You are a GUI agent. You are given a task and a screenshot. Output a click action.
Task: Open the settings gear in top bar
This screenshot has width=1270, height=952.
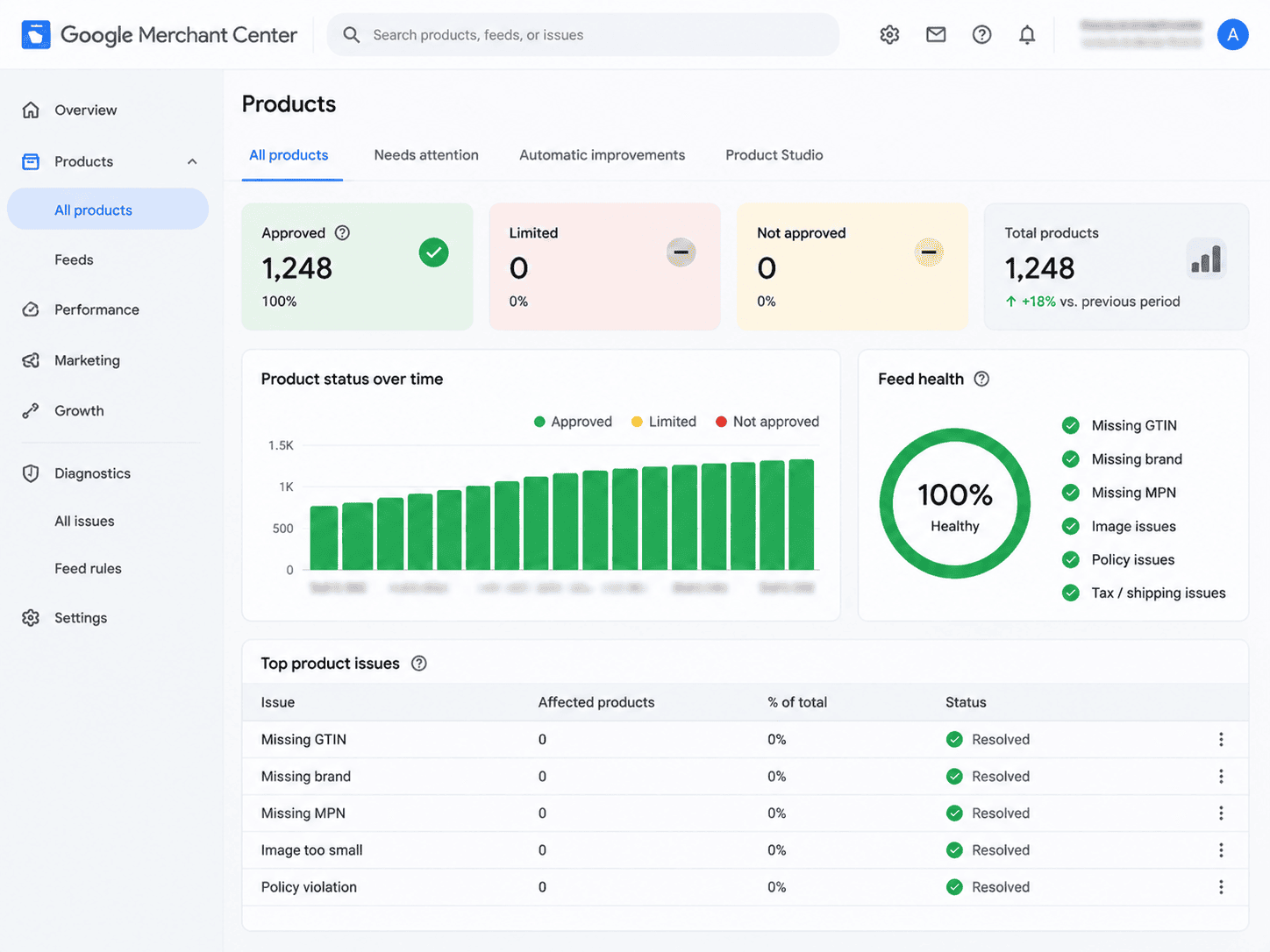click(889, 35)
